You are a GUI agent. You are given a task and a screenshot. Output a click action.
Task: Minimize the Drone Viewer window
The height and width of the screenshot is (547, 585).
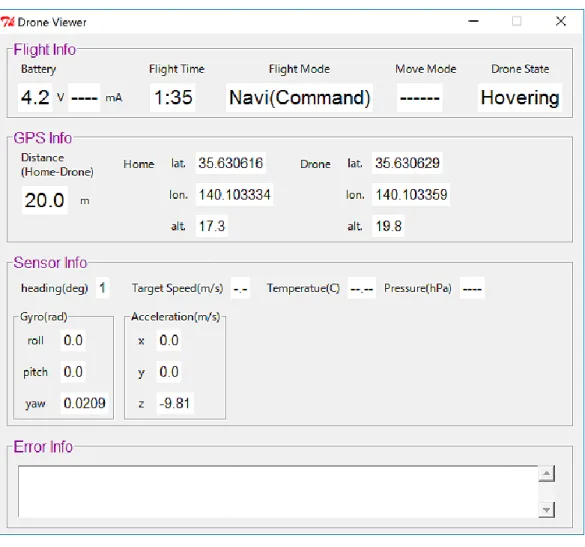click(473, 21)
